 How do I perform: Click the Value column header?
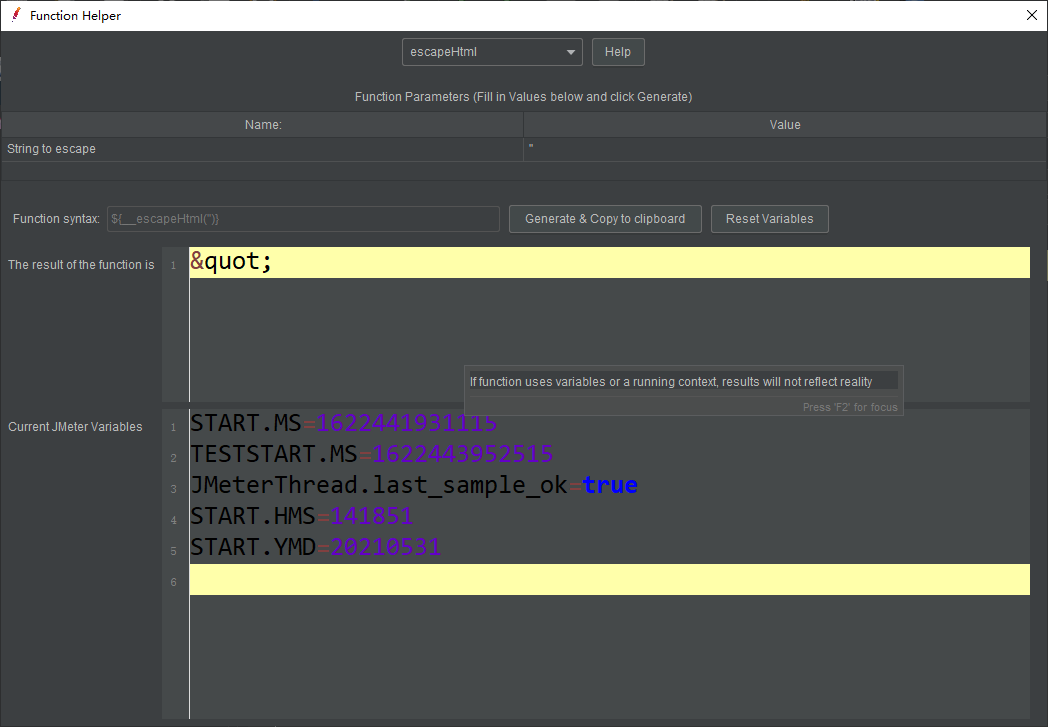pyautogui.click(x=785, y=125)
